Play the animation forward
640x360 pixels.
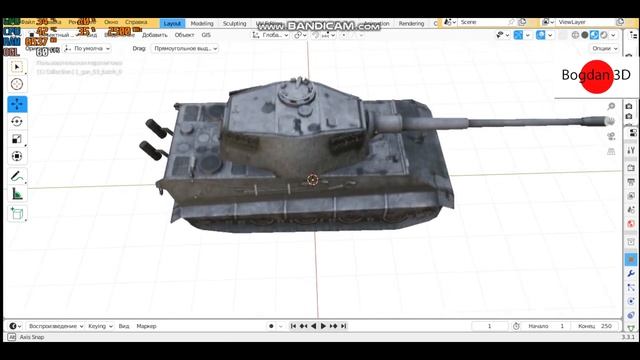[323, 326]
